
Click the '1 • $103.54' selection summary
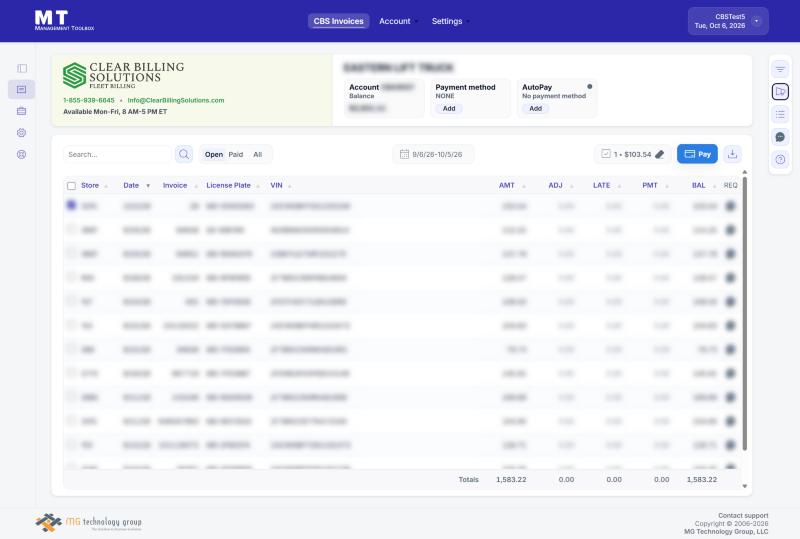[632, 154]
